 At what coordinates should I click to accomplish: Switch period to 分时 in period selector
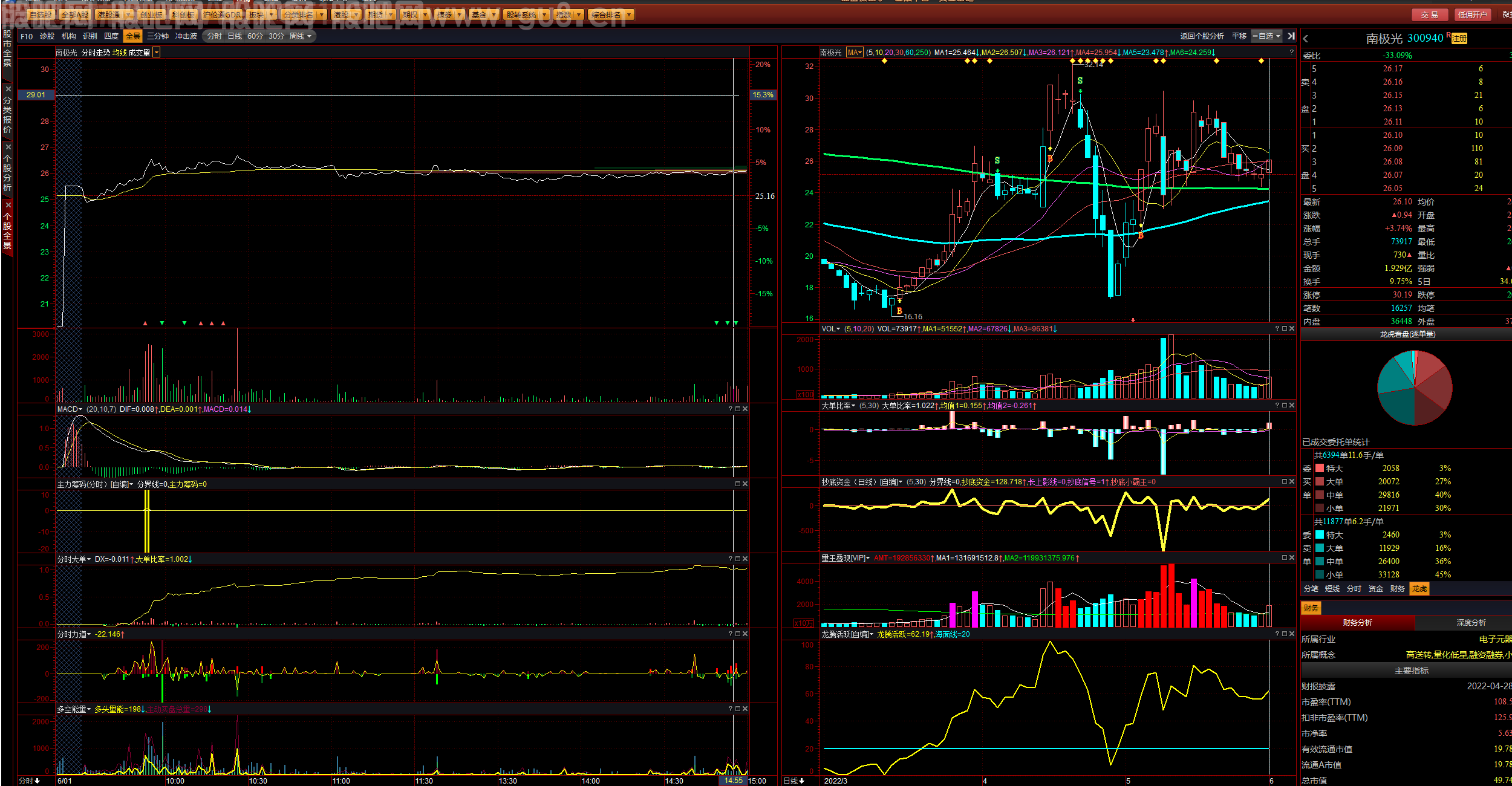[215, 36]
